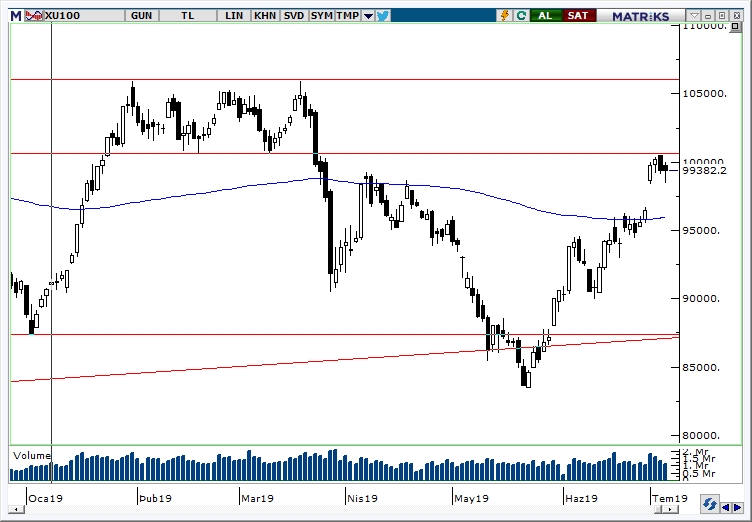The height and width of the screenshot is (522, 752).
Task: Click the circular refresh arrows icon
Action: tap(709, 504)
